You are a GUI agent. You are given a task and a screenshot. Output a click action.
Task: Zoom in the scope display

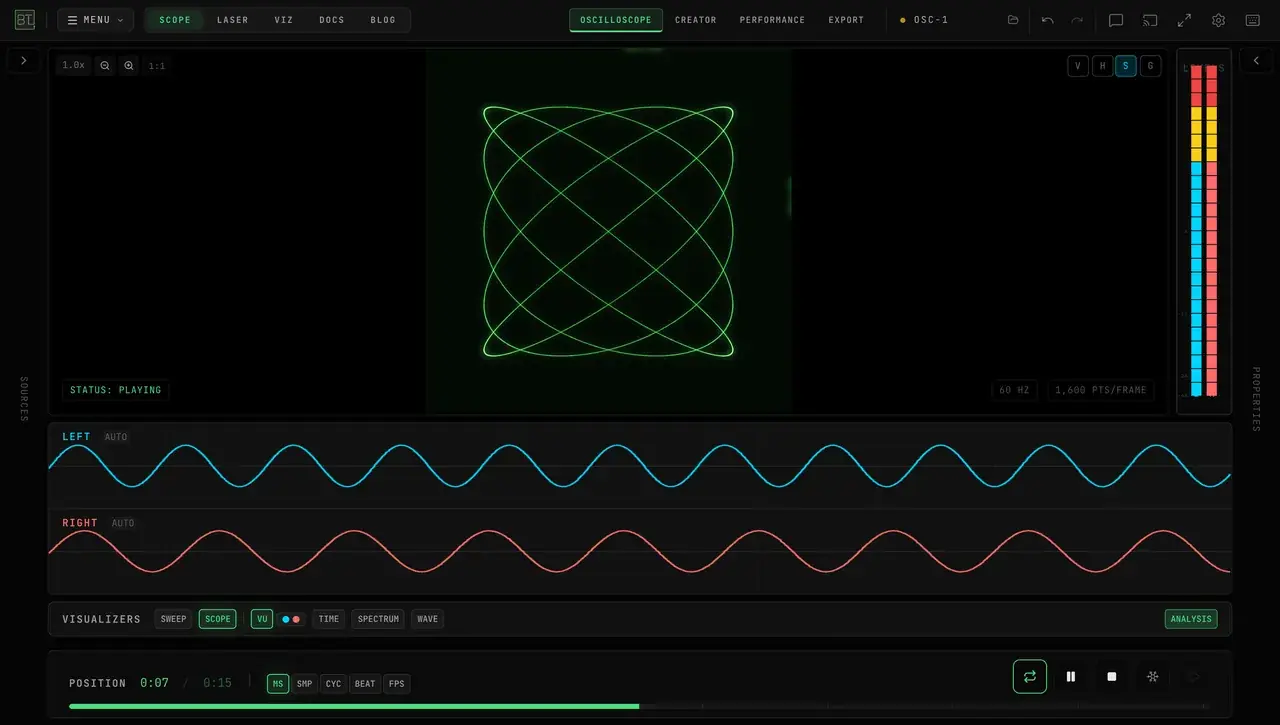tap(129, 65)
